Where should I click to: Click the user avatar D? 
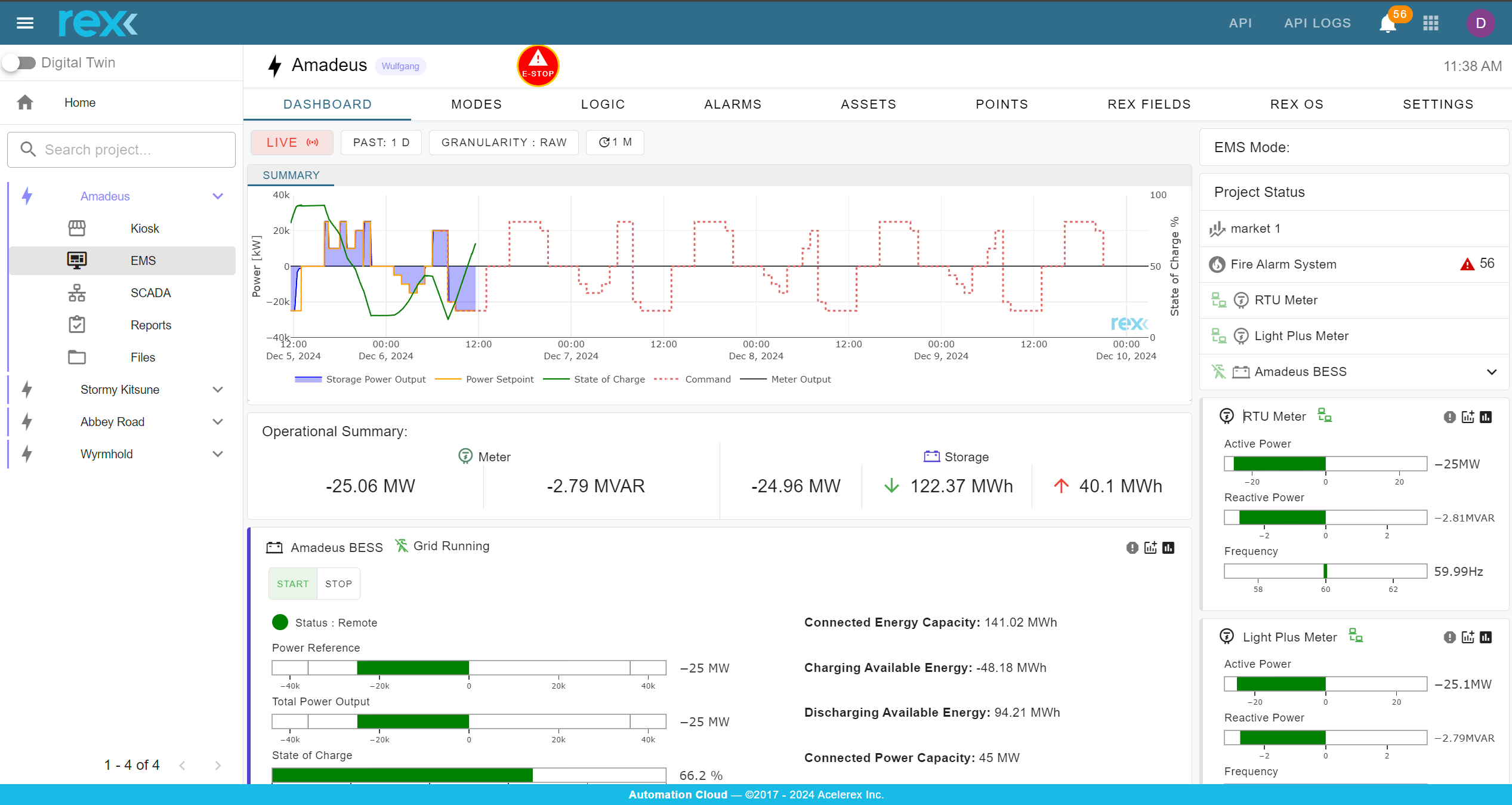[x=1480, y=23]
